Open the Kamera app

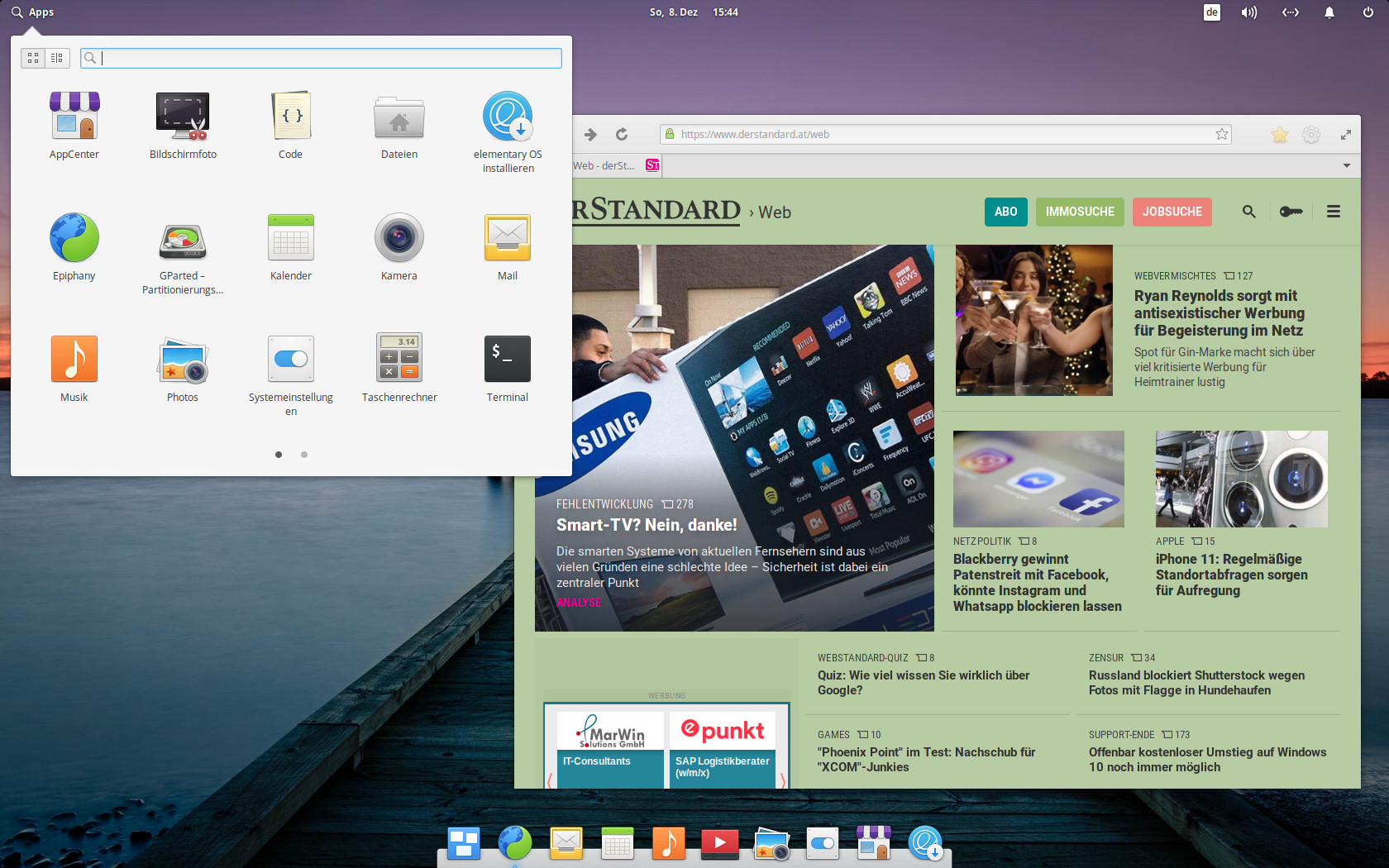[x=399, y=237]
